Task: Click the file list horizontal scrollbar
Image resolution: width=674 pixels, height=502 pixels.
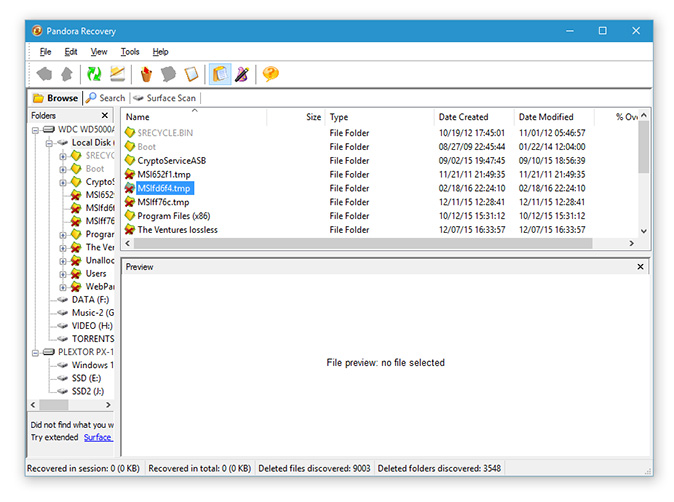Action: 363,243
